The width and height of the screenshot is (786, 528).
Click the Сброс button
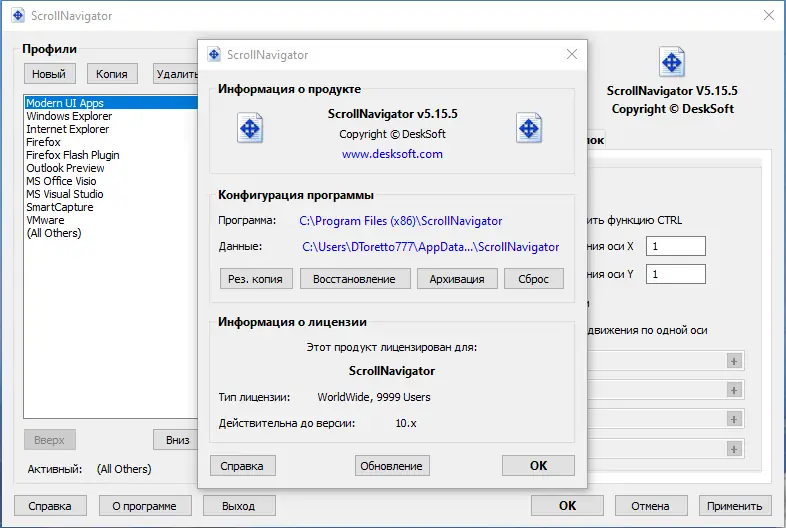(x=534, y=279)
